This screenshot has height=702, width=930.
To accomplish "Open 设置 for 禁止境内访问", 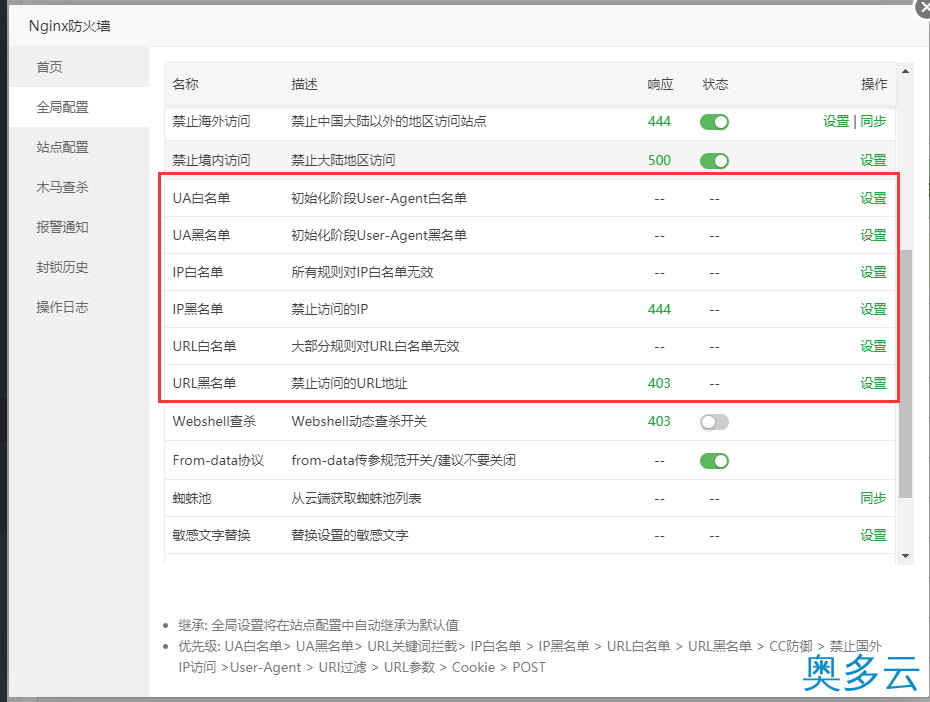I will pos(873,160).
